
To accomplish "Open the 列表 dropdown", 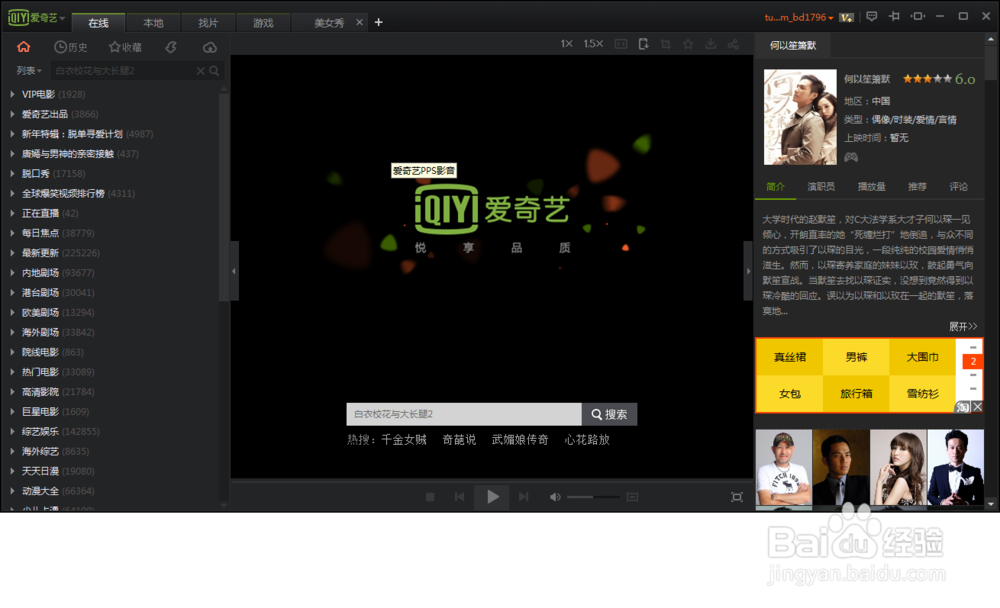I will tap(29, 71).
